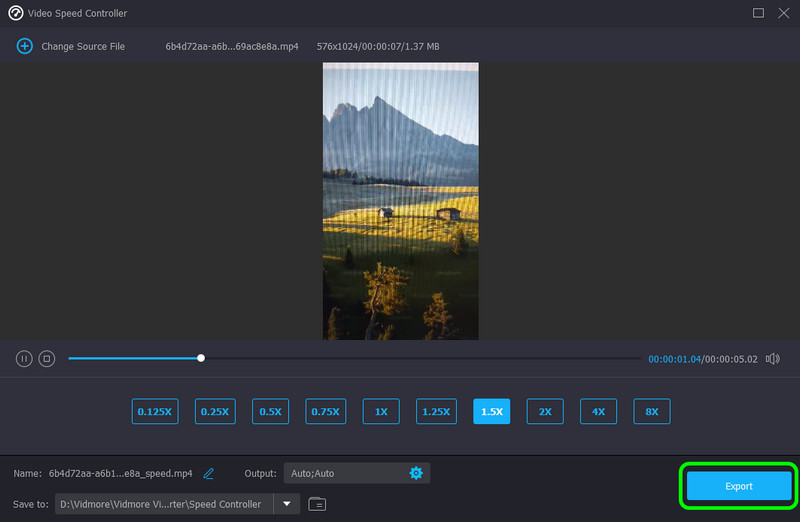The height and width of the screenshot is (522, 800).
Task: Mute the volume speaker icon
Action: coord(772,358)
